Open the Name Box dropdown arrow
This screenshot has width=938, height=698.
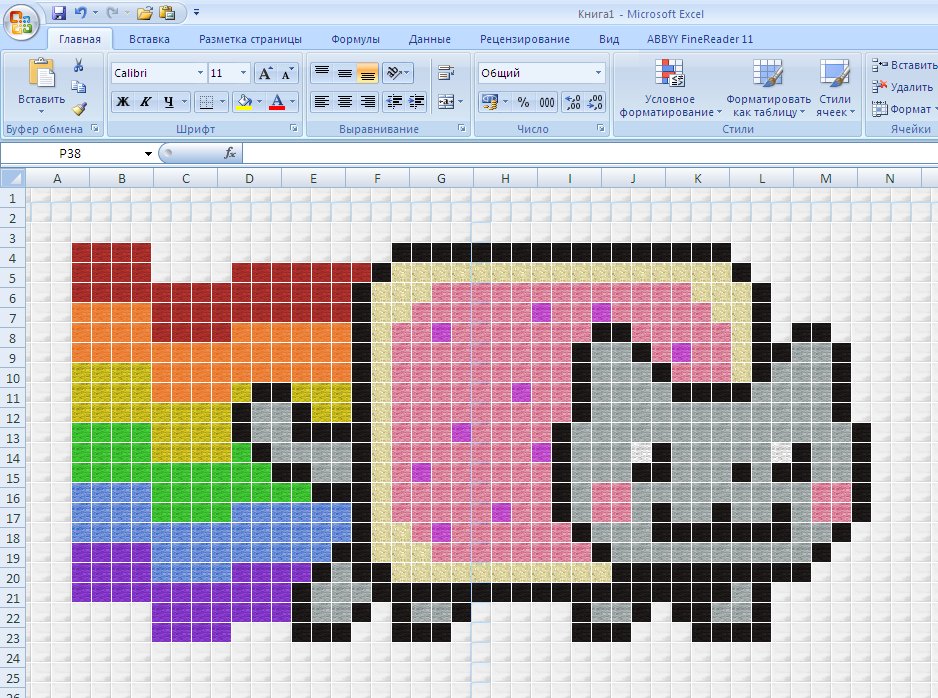[x=148, y=154]
